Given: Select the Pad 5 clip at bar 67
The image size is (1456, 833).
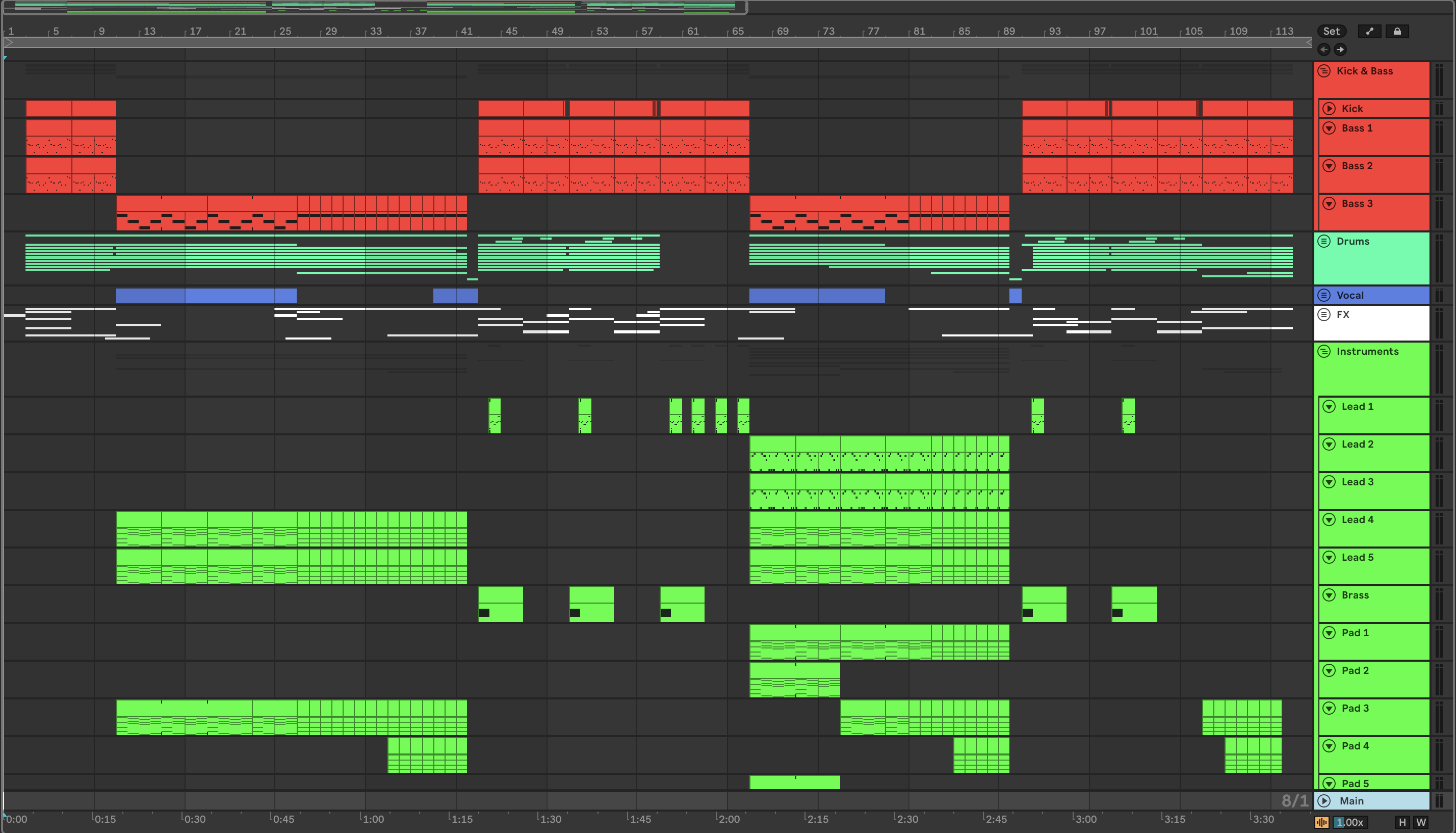Looking at the screenshot, I should [795, 783].
